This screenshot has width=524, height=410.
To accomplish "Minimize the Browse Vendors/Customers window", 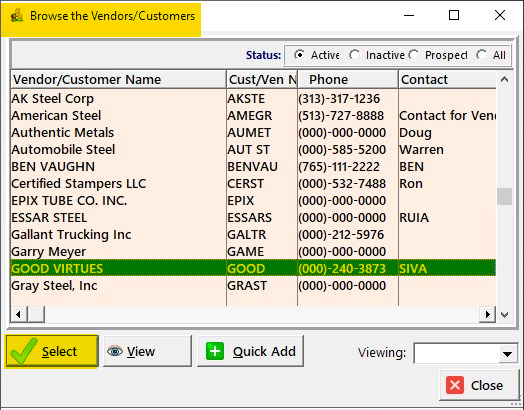I will point(409,15).
